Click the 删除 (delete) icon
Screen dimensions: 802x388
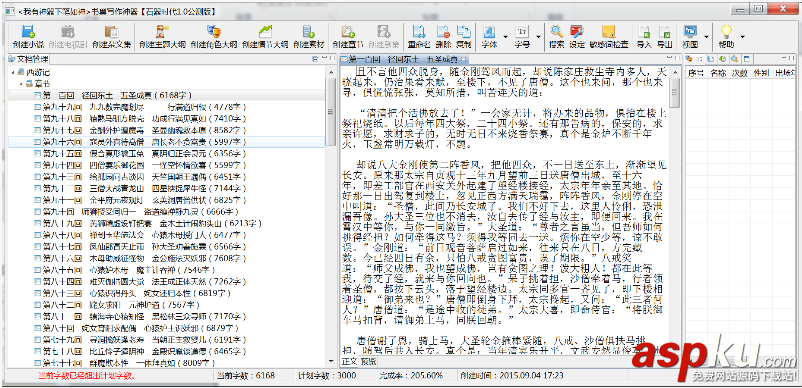[x=443, y=32]
